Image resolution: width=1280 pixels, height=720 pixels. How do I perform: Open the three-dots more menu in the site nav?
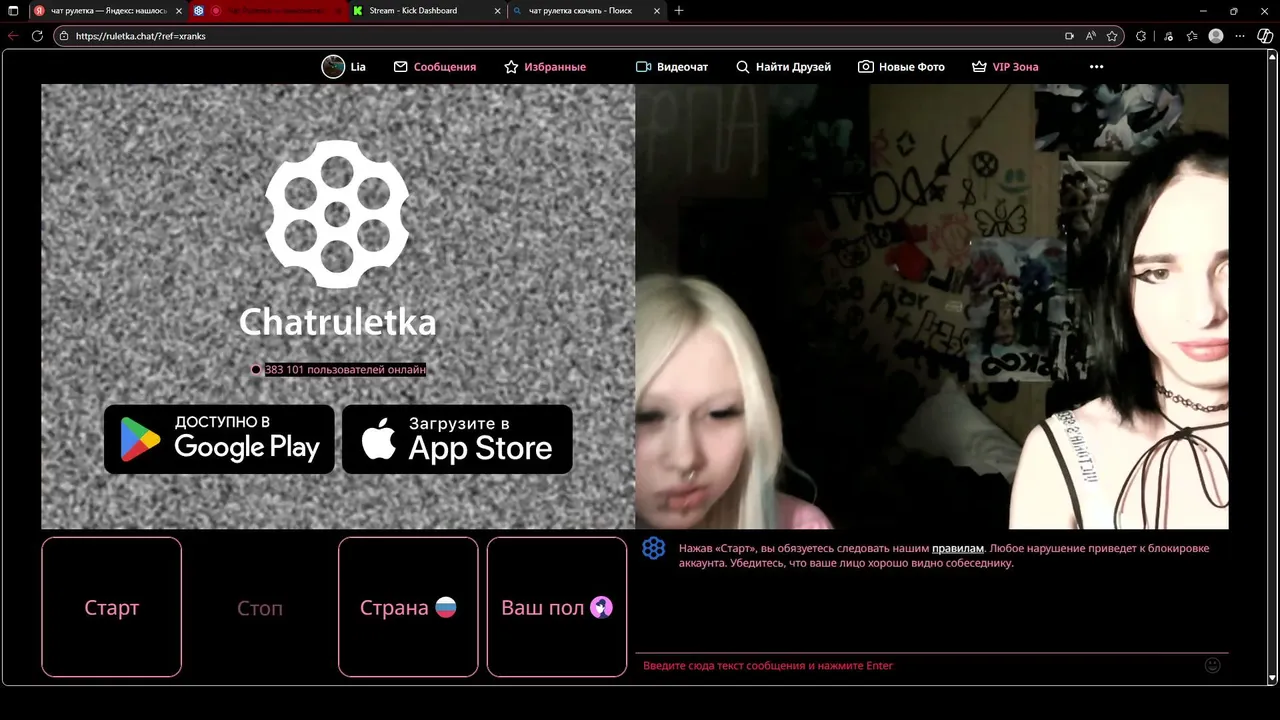[x=1096, y=67]
